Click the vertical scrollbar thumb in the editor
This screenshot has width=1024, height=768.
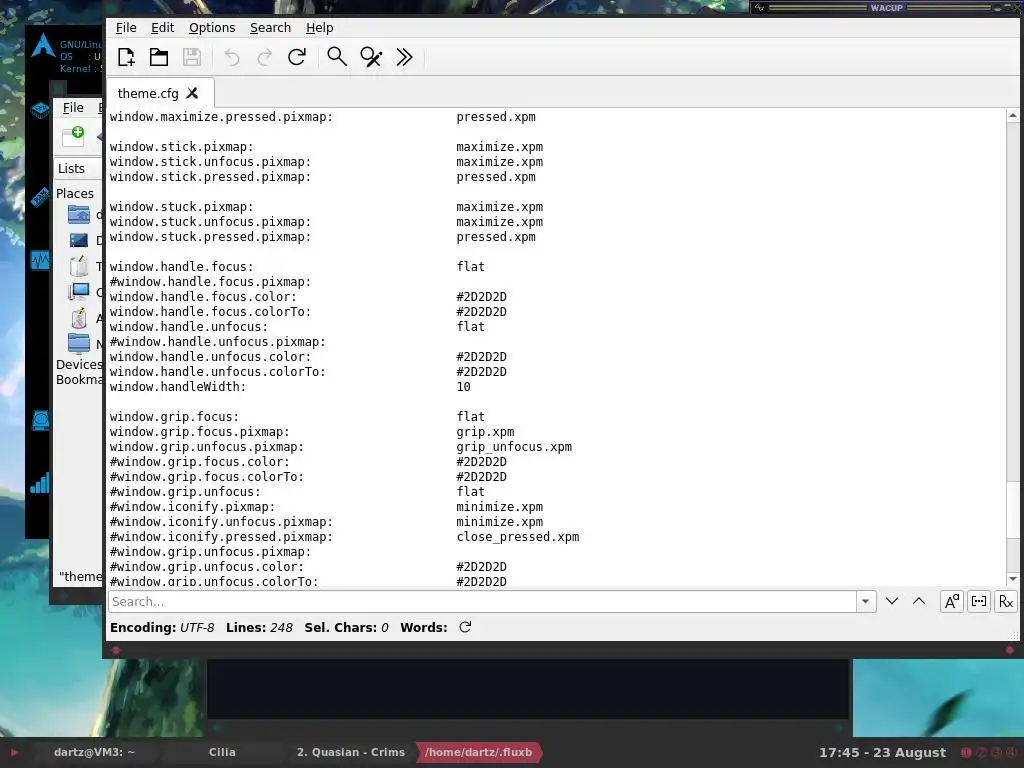coord(1012,509)
